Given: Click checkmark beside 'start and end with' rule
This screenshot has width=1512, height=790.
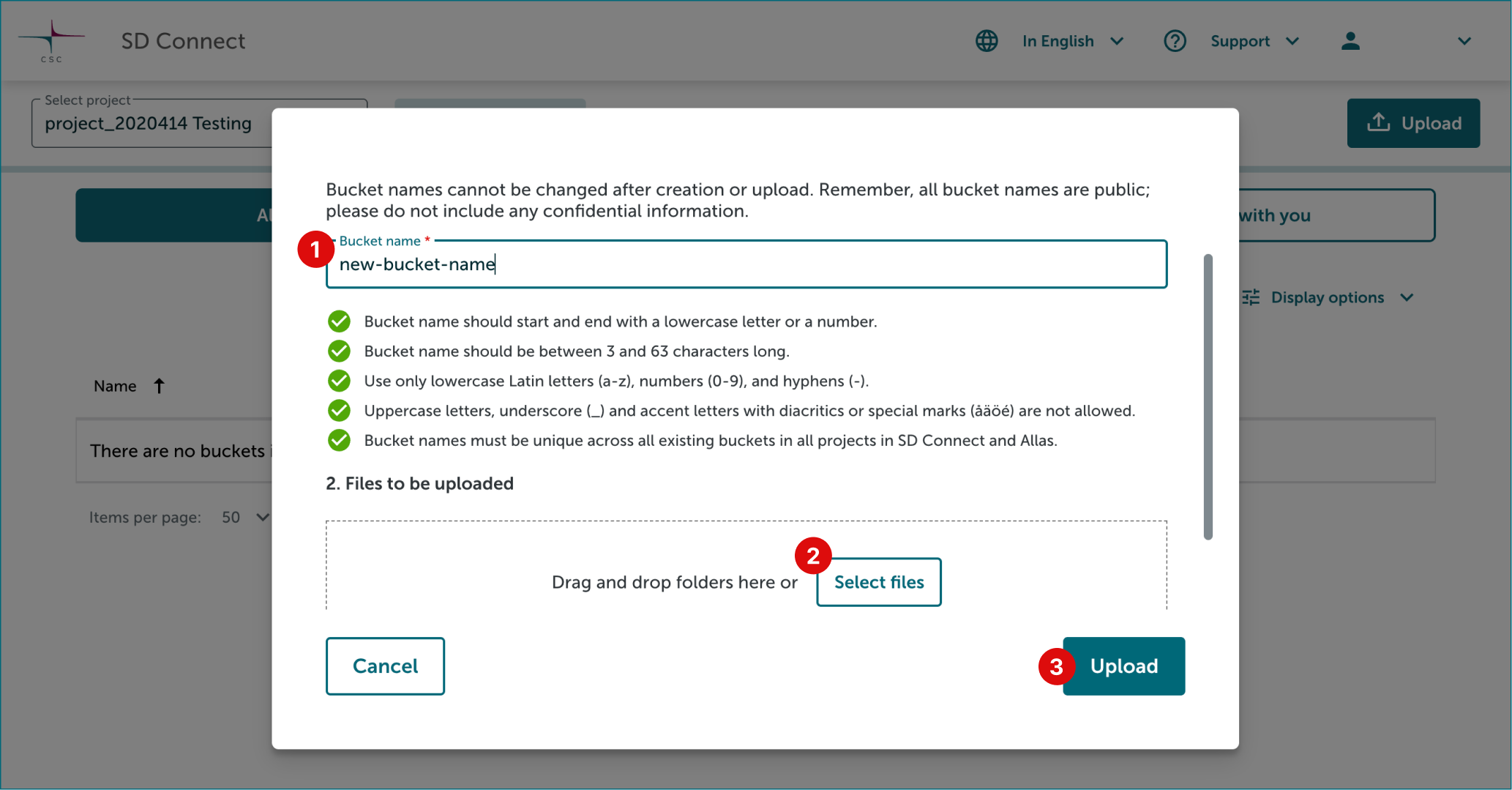Looking at the screenshot, I should click(x=339, y=321).
